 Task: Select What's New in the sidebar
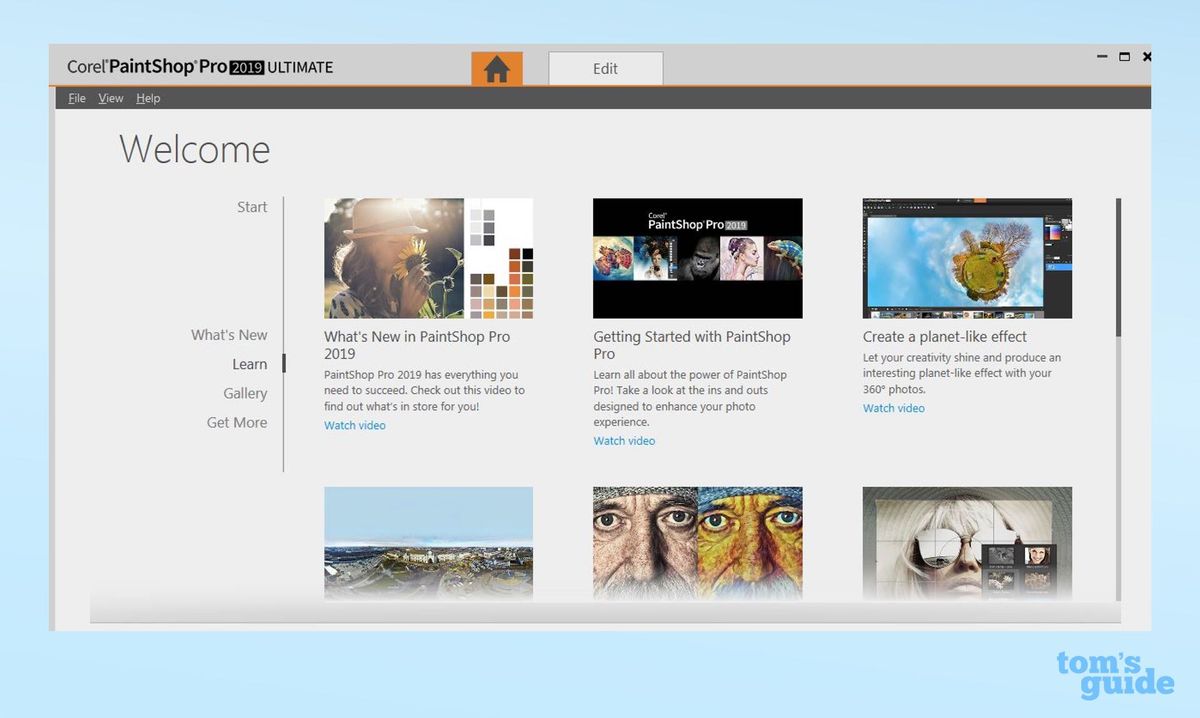coord(229,335)
